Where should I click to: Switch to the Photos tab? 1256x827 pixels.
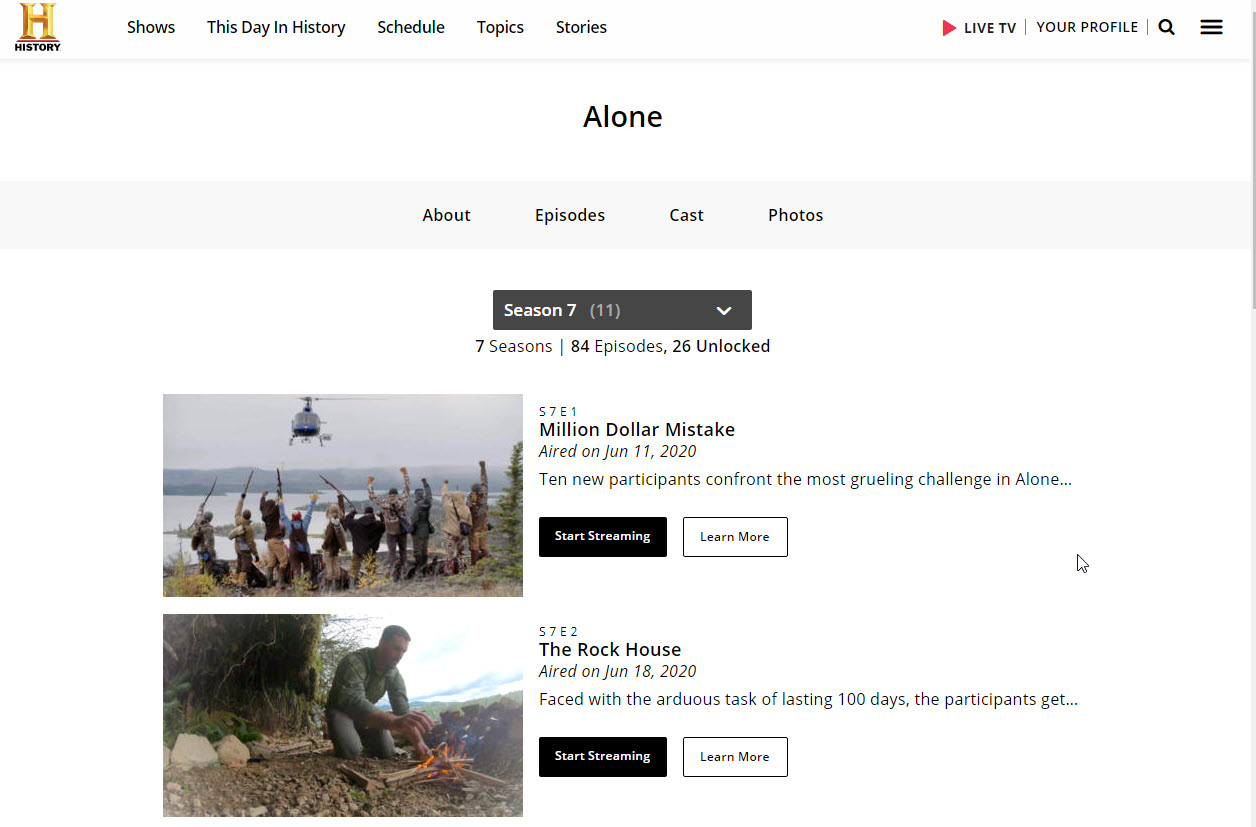coord(796,215)
